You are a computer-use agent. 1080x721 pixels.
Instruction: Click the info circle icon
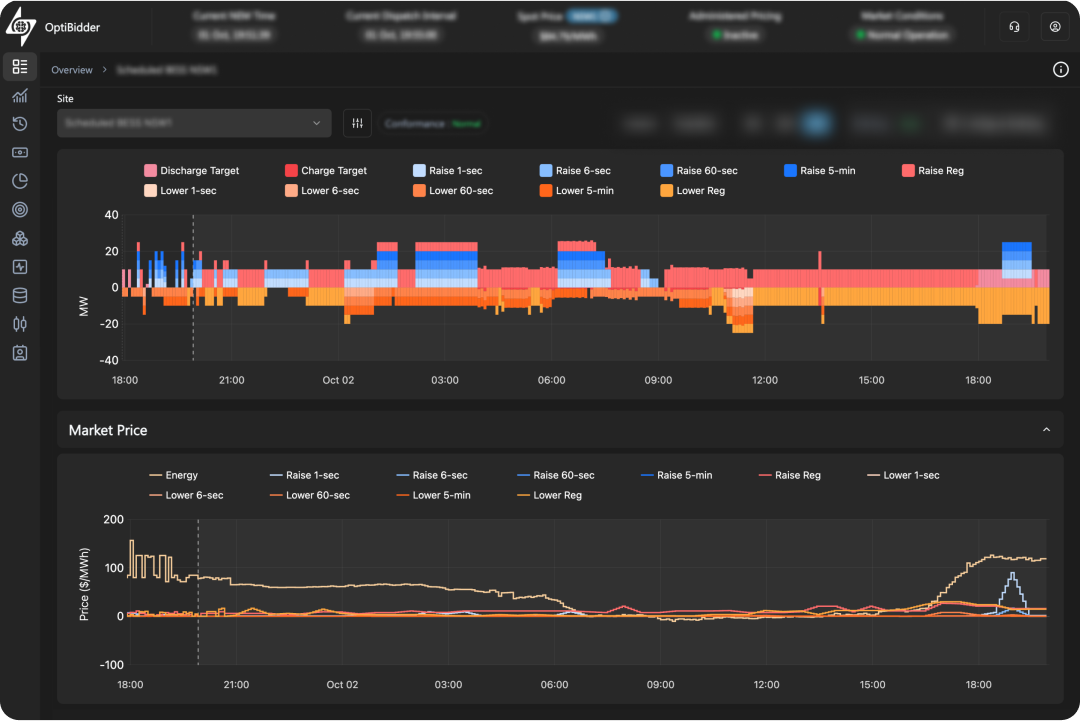pyautogui.click(x=1061, y=70)
